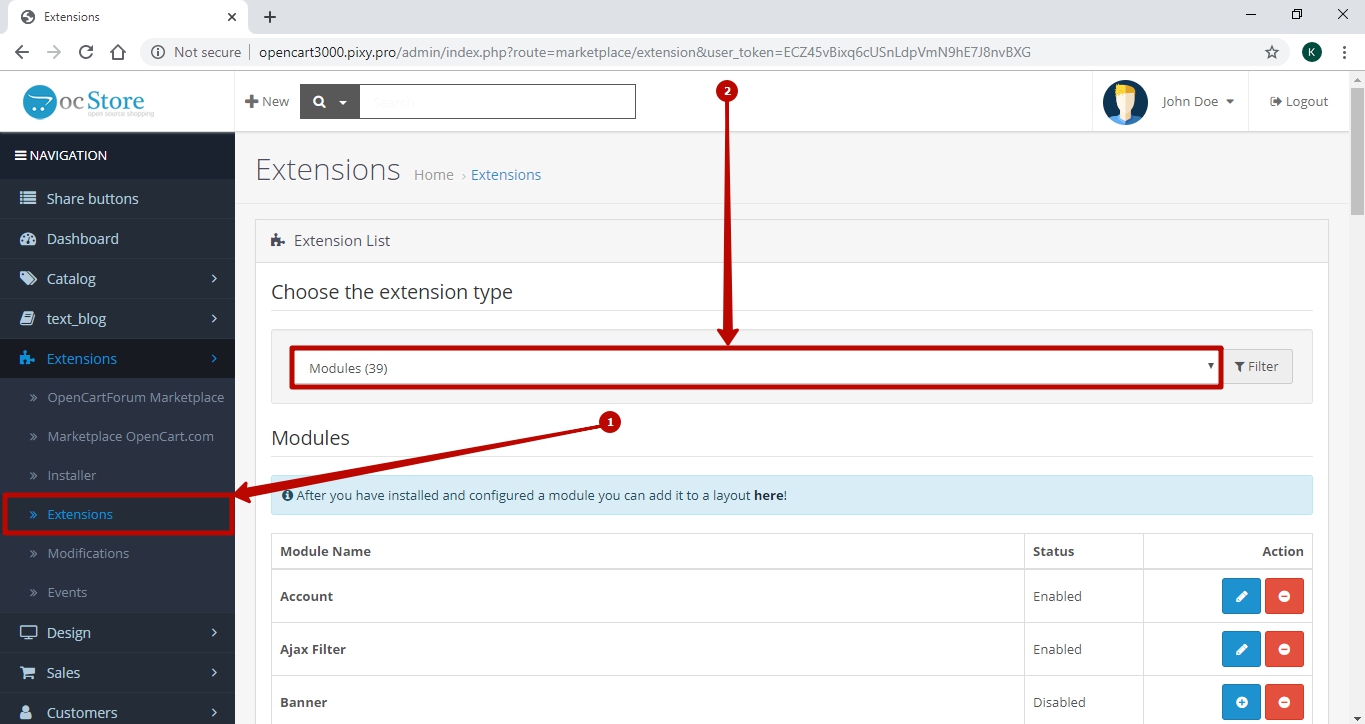Expand the Catalog navigation menu

pyautogui.click(x=117, y=279)
